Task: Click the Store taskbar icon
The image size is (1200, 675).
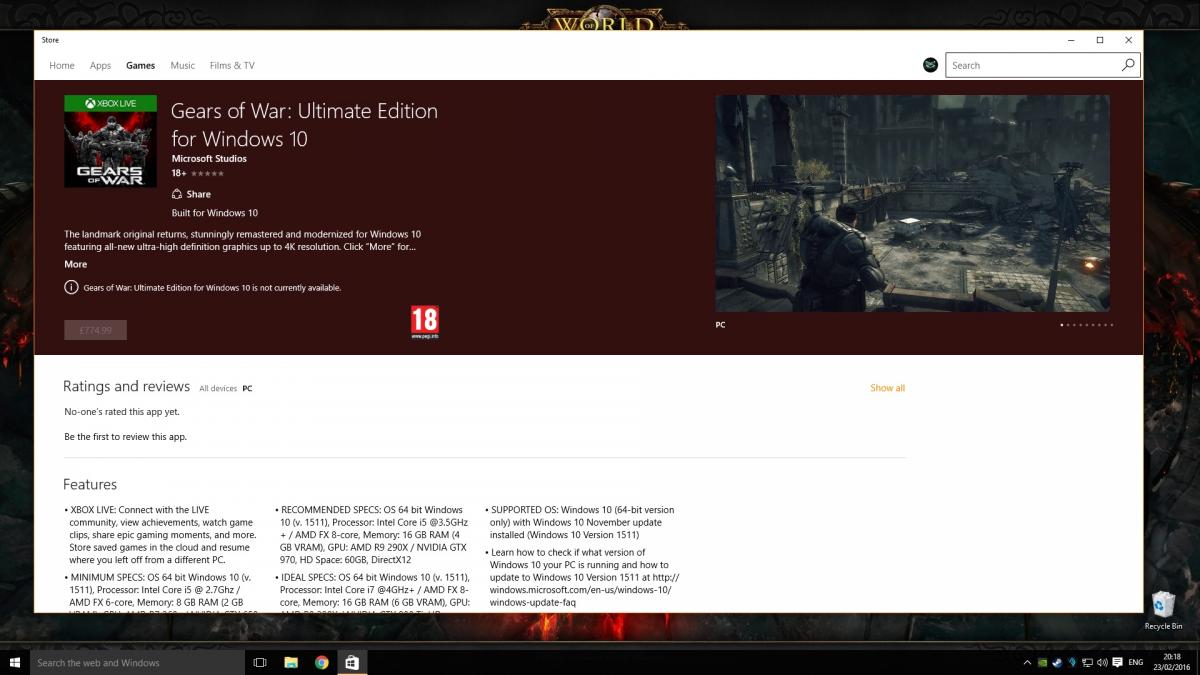Action: [x=352, y=662]
